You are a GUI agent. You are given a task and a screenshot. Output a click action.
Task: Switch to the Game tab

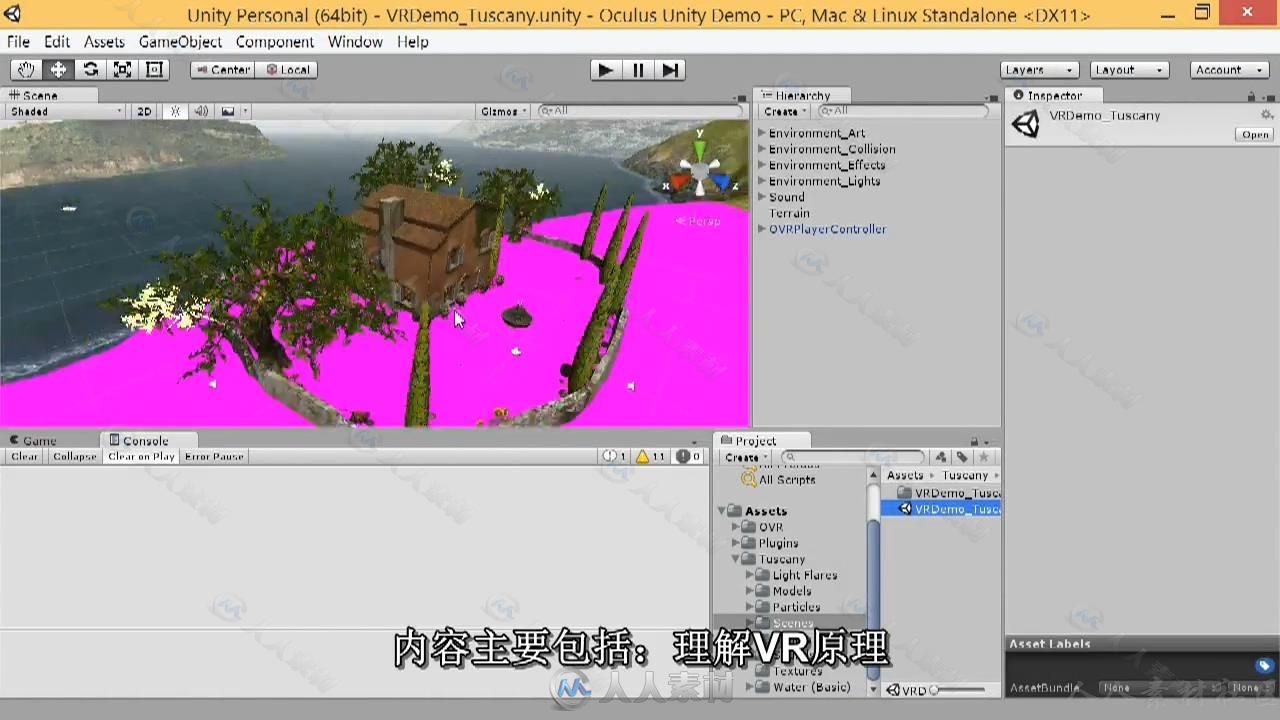(x=33, y=440)
